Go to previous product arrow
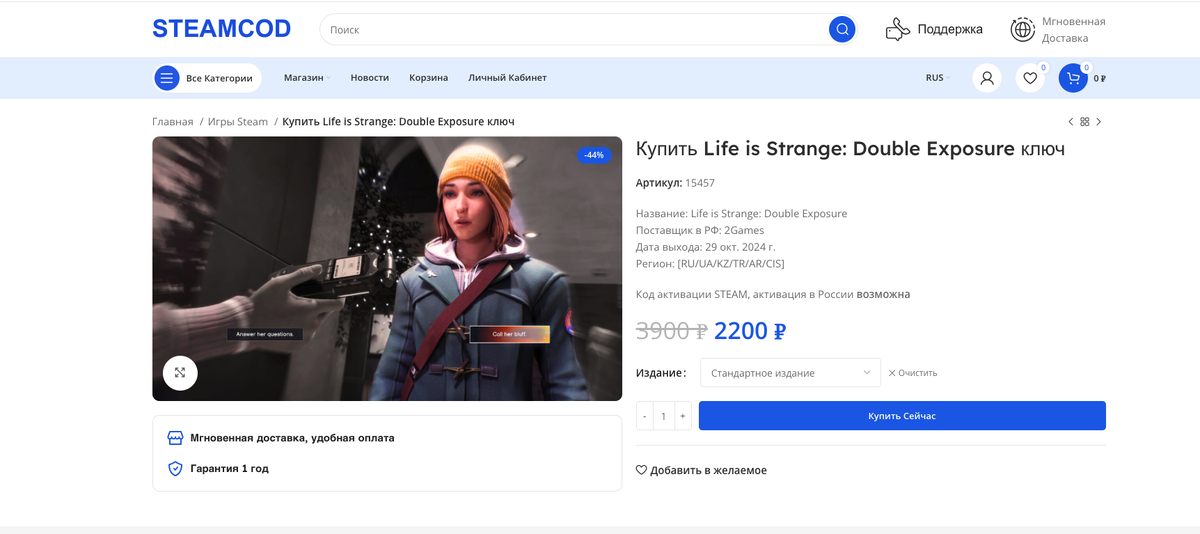The width and height of the screenshot is (1200, 534). point(1071,122)
